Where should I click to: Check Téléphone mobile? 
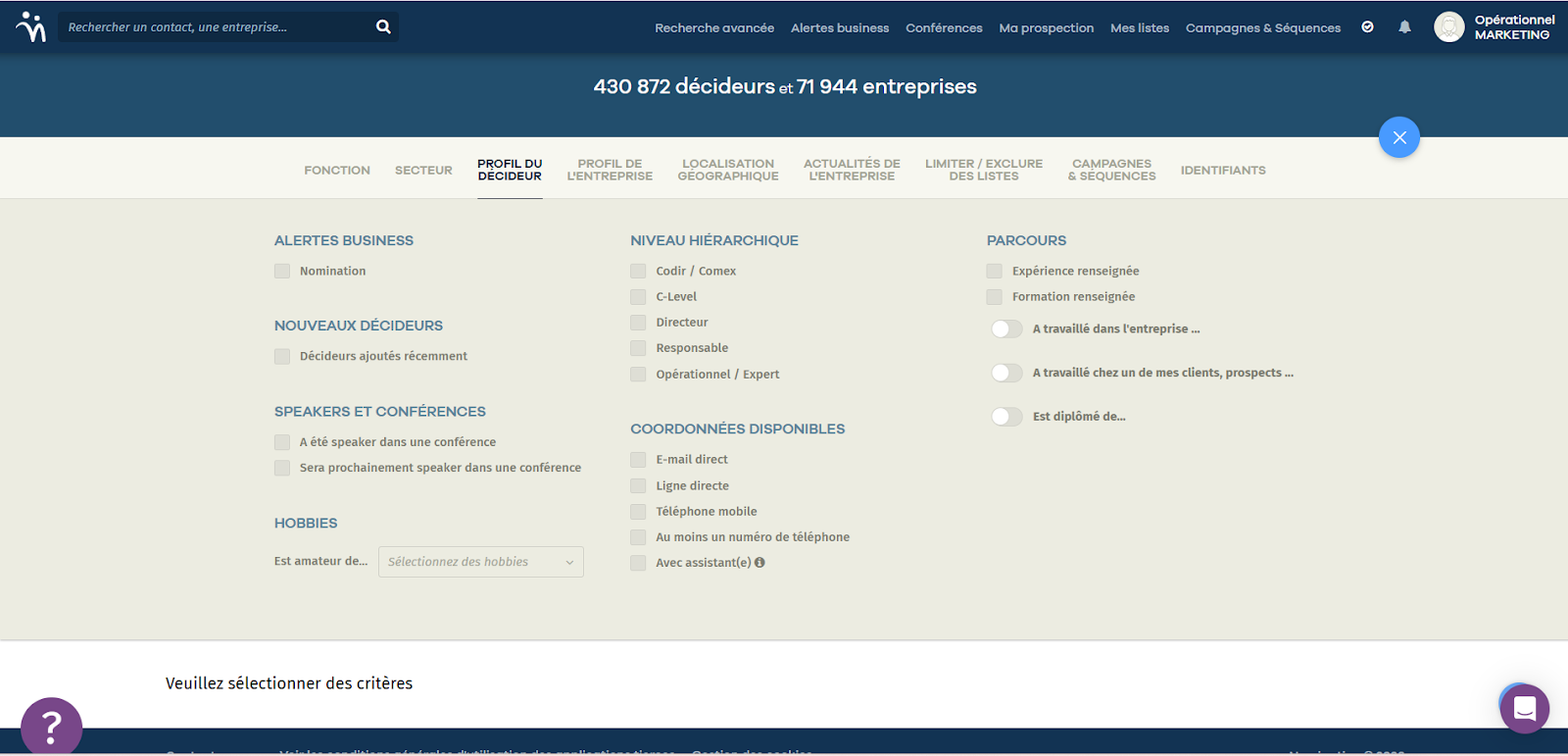coord(638,512)
